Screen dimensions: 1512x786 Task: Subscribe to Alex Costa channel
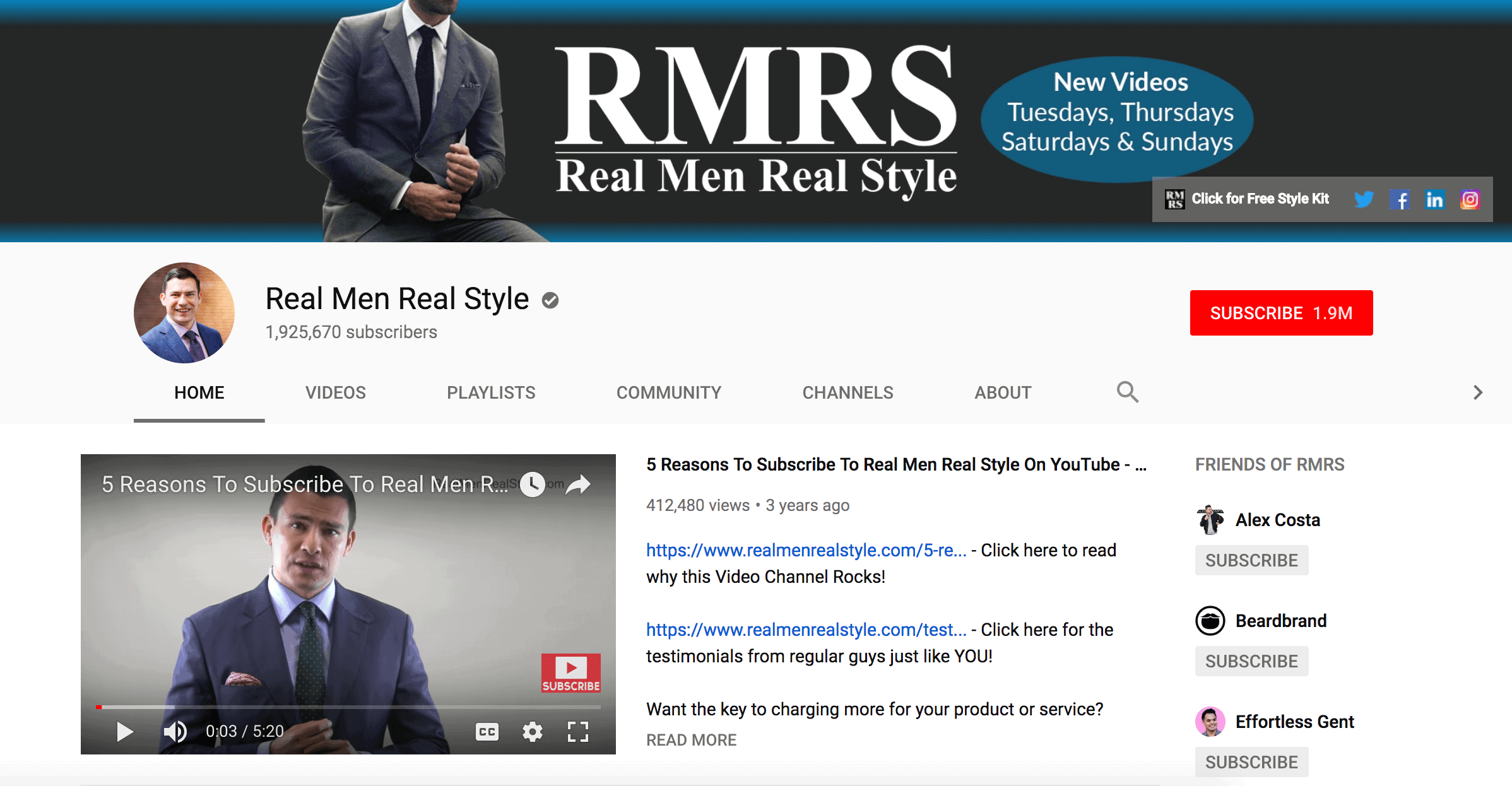[x=1251, y=560]
